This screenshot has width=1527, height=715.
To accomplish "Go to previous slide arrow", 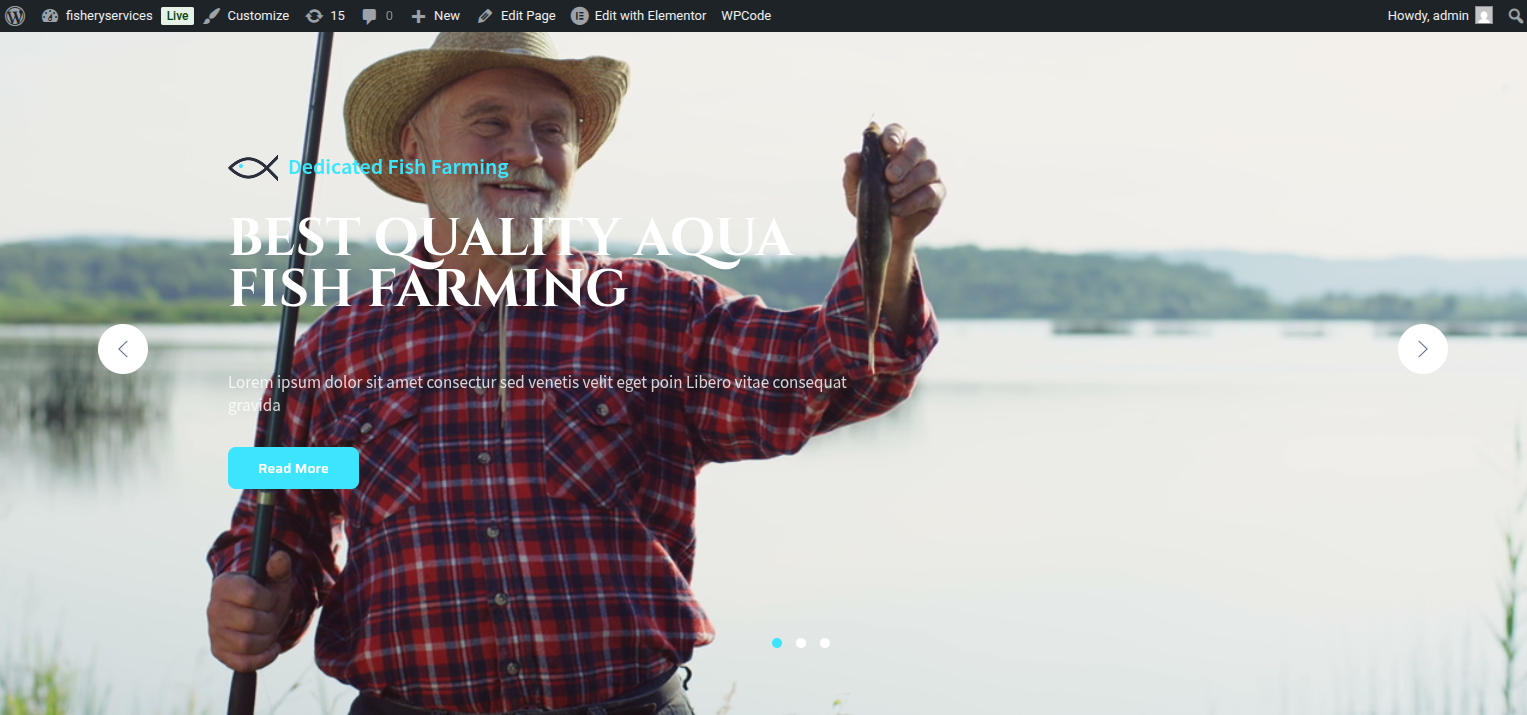I will (123, 349).
